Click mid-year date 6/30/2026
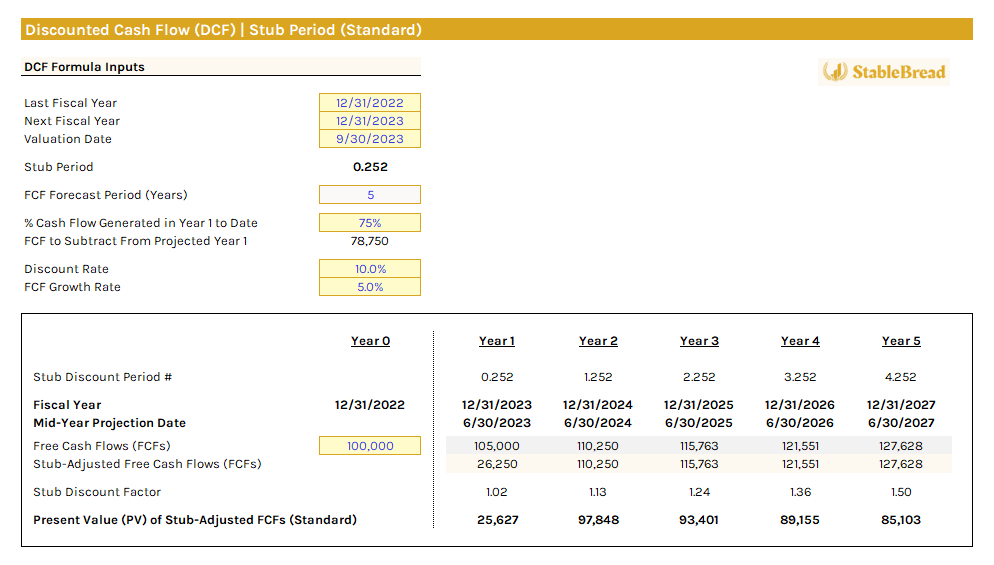This screenshot has height=565, width=994. (x=799, y=423)
